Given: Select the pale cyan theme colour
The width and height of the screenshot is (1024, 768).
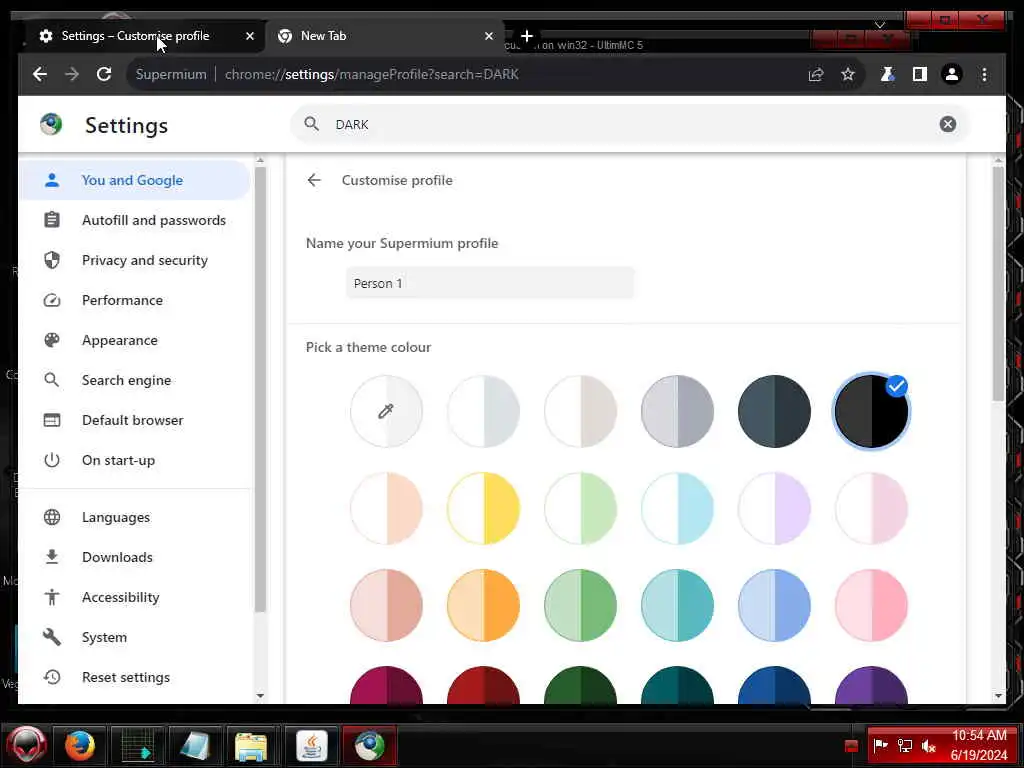Looking at the screenshot, I should (x=677, y=508).
